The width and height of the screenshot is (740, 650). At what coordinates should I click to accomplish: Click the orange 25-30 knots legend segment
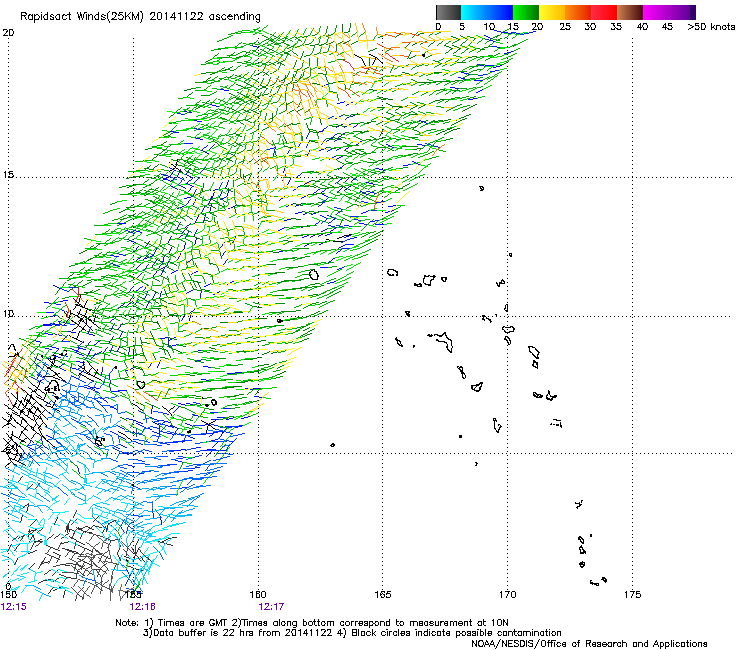pyautogui.click(x=578, y=12)
